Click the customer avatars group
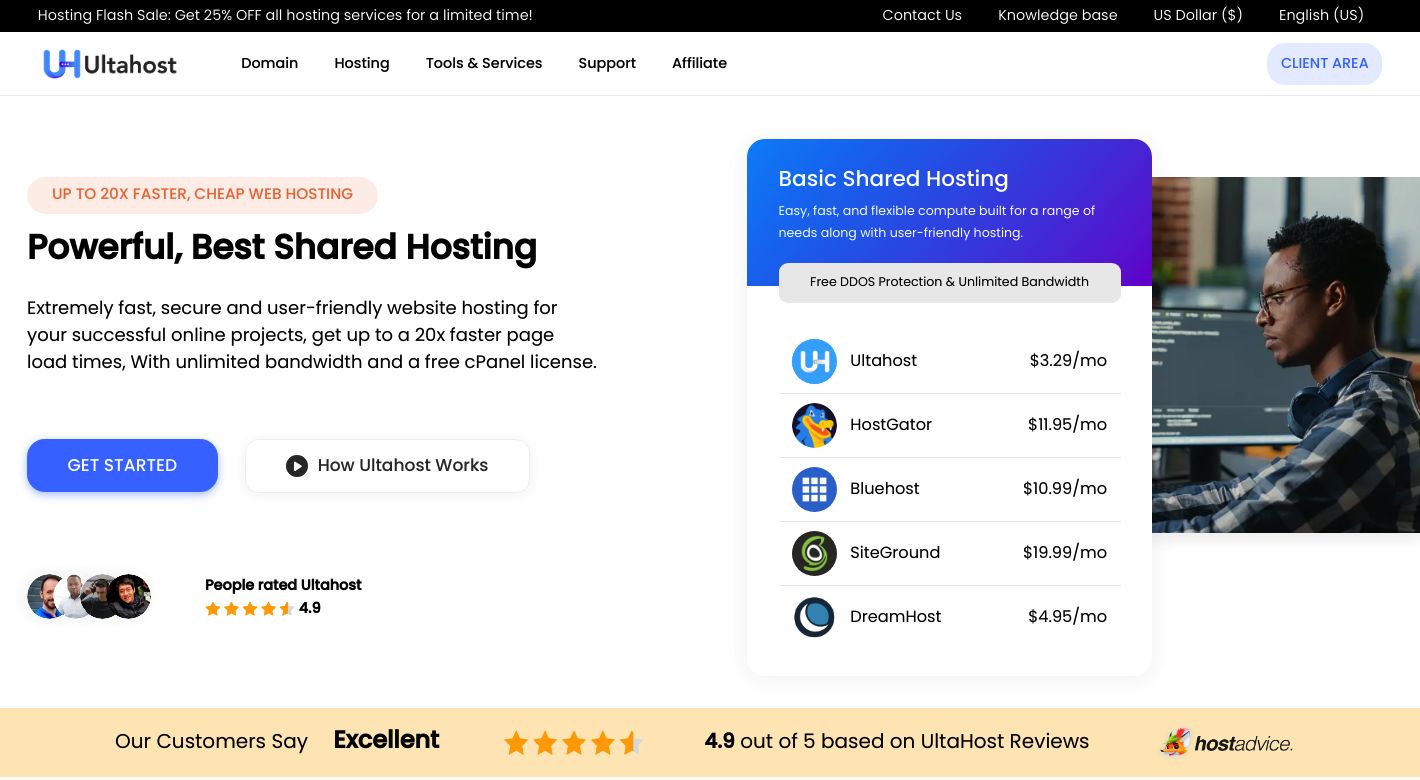The height and width of the screenshot is (780, 1420). [89, 597]
